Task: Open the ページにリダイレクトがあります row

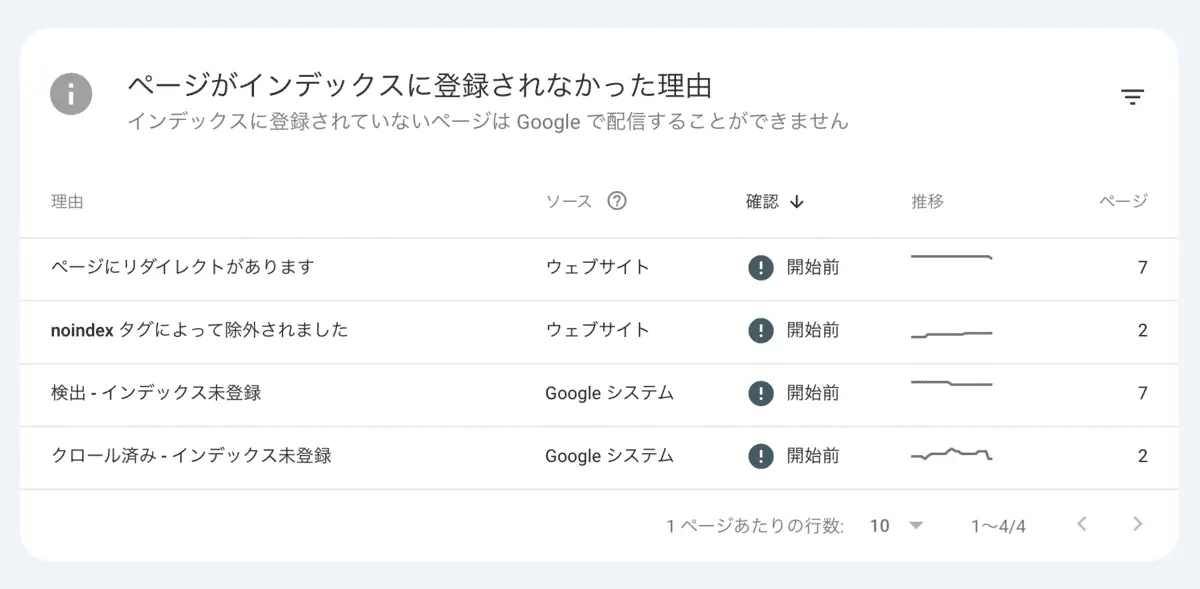Action: click(182, 267)
